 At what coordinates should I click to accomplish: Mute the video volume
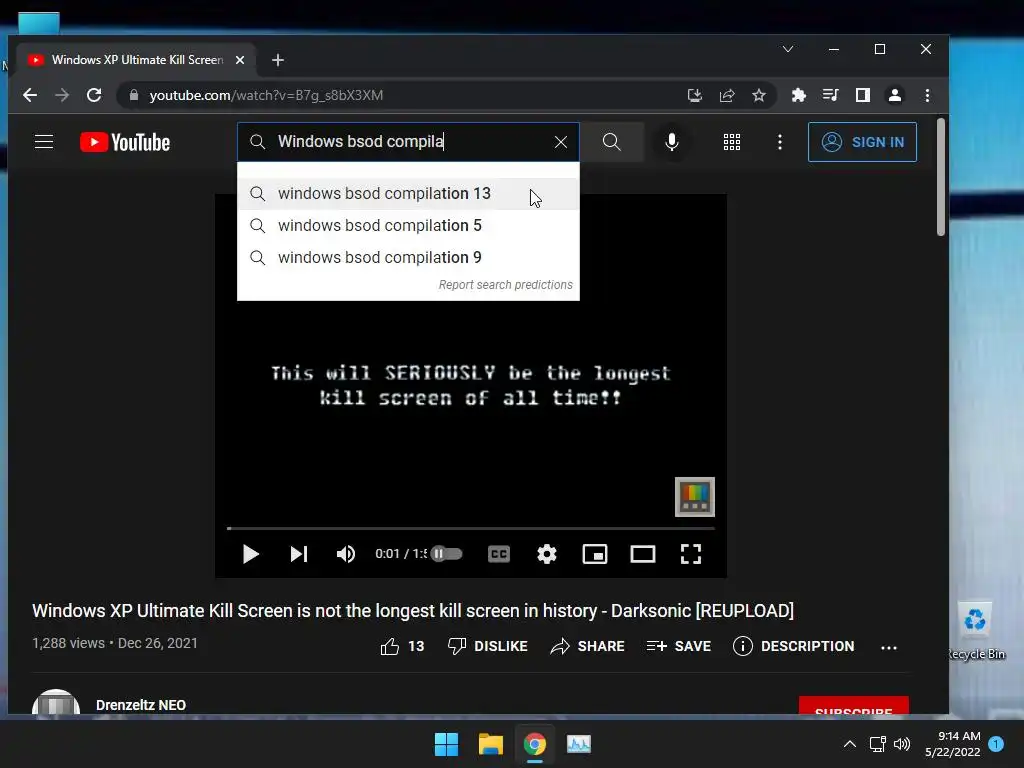(x=345, y=554)
